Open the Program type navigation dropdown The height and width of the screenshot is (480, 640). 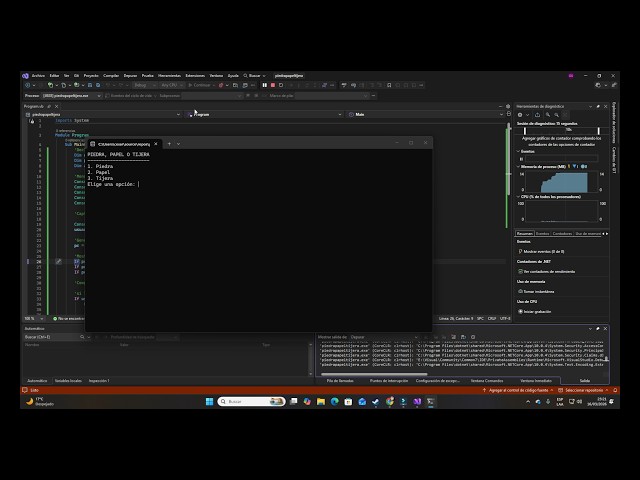click(264, 114)
